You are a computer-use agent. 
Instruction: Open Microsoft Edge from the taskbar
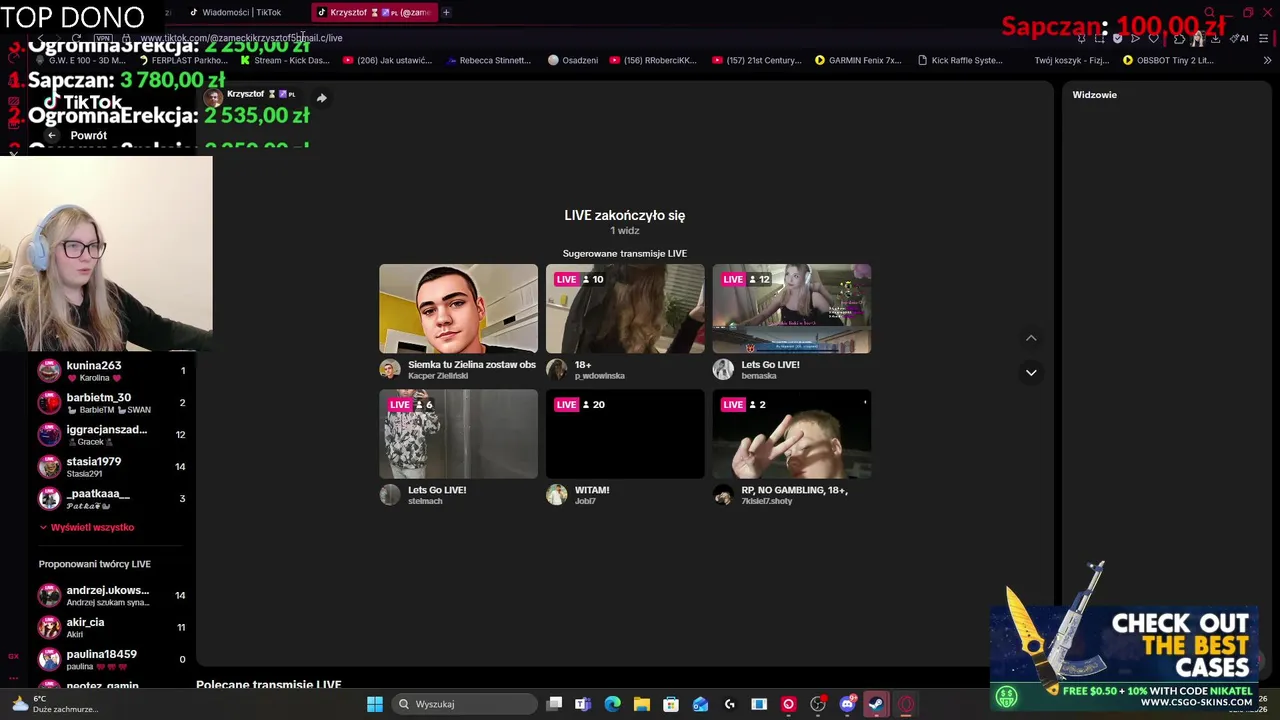[612, 704]
